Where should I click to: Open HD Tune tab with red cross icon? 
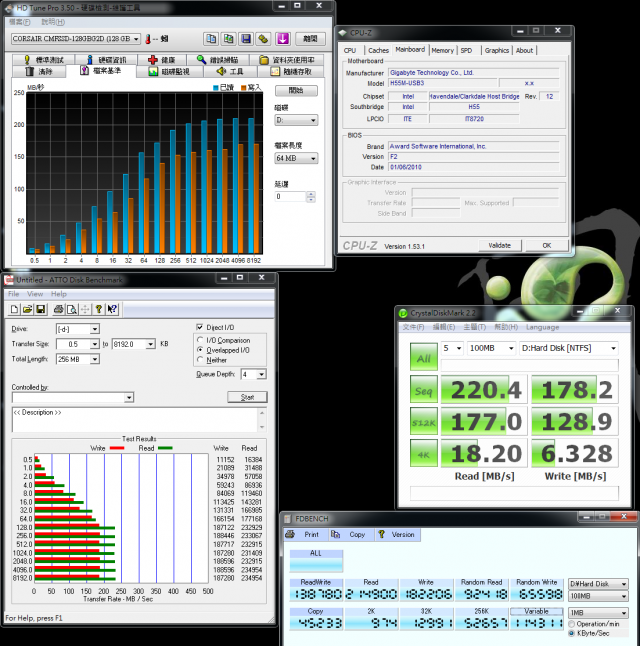[x=162, y=60]
